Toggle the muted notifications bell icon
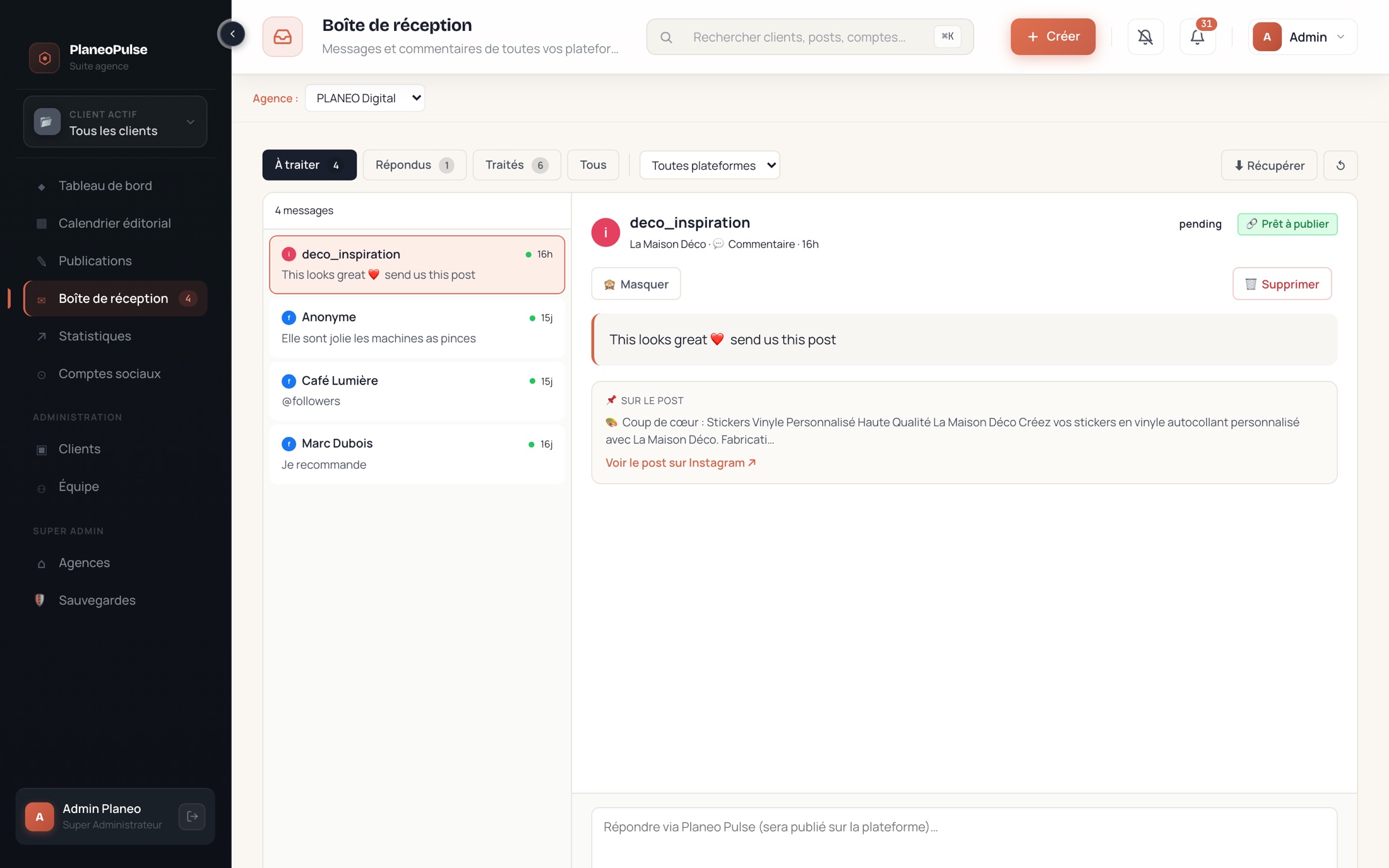 click(x=1145, y=37)
